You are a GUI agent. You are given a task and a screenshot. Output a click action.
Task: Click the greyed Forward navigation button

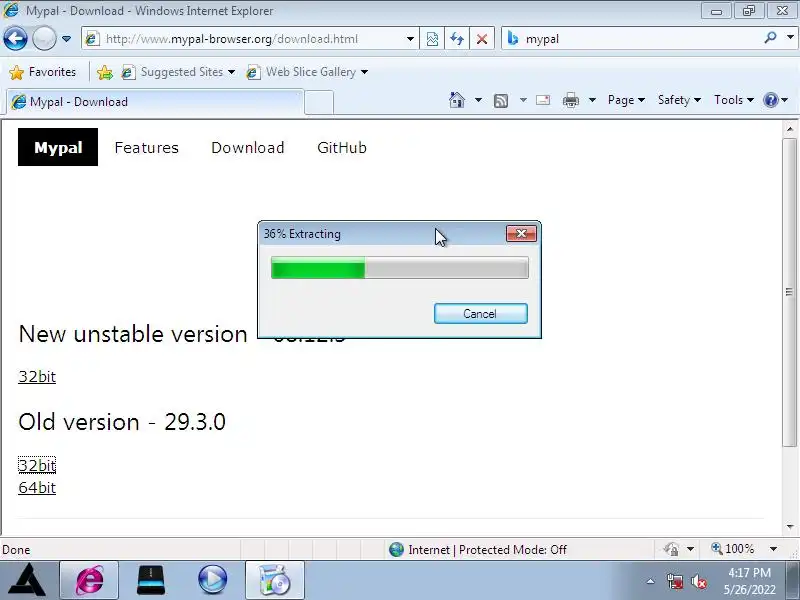44,38
